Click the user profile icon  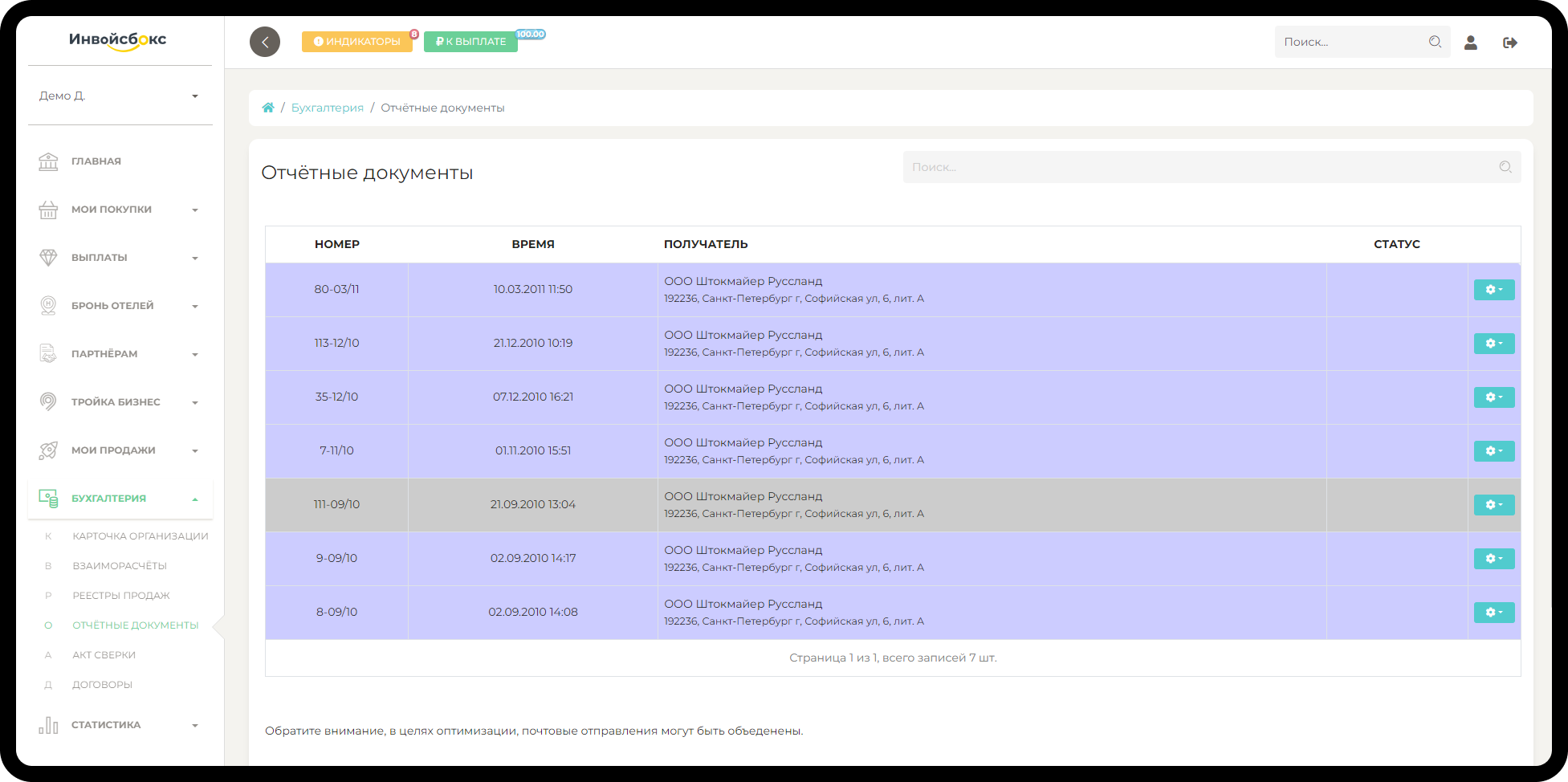[x=1470, y=43]
